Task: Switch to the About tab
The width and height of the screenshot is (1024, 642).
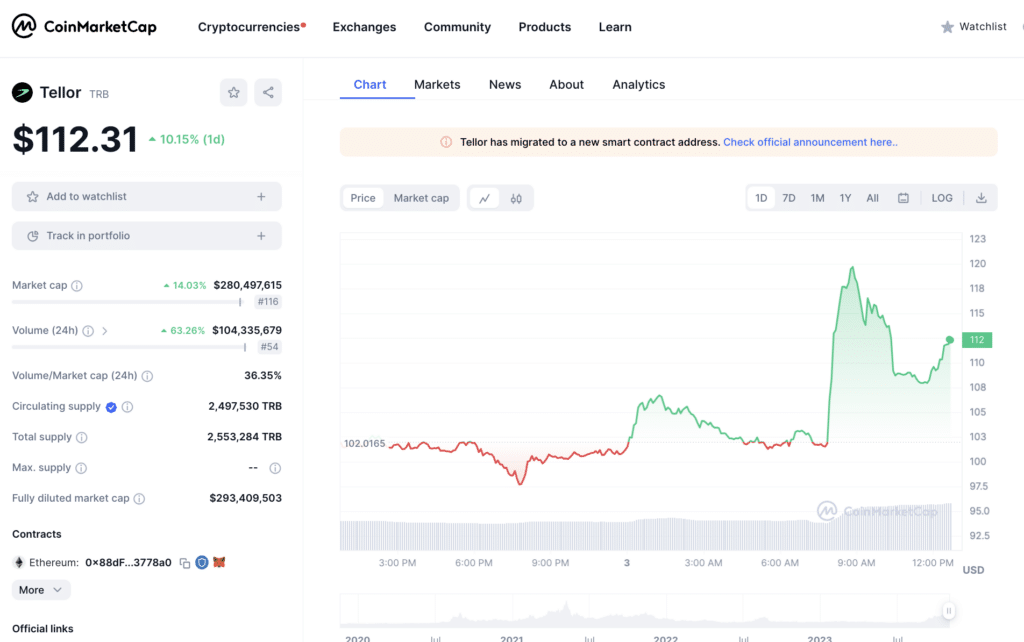Action: pos(566,84)
